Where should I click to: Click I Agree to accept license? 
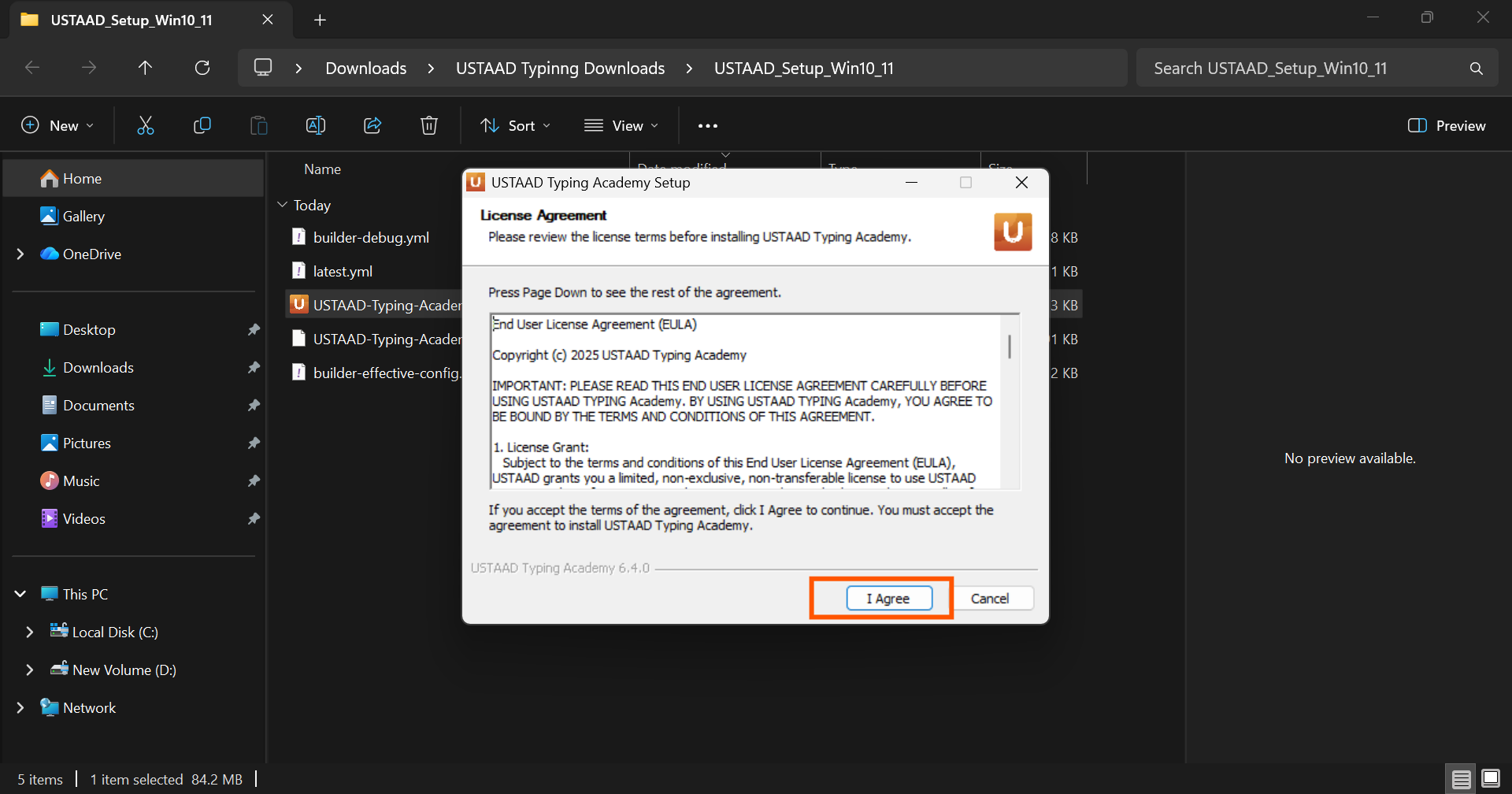tap(889, 599)
